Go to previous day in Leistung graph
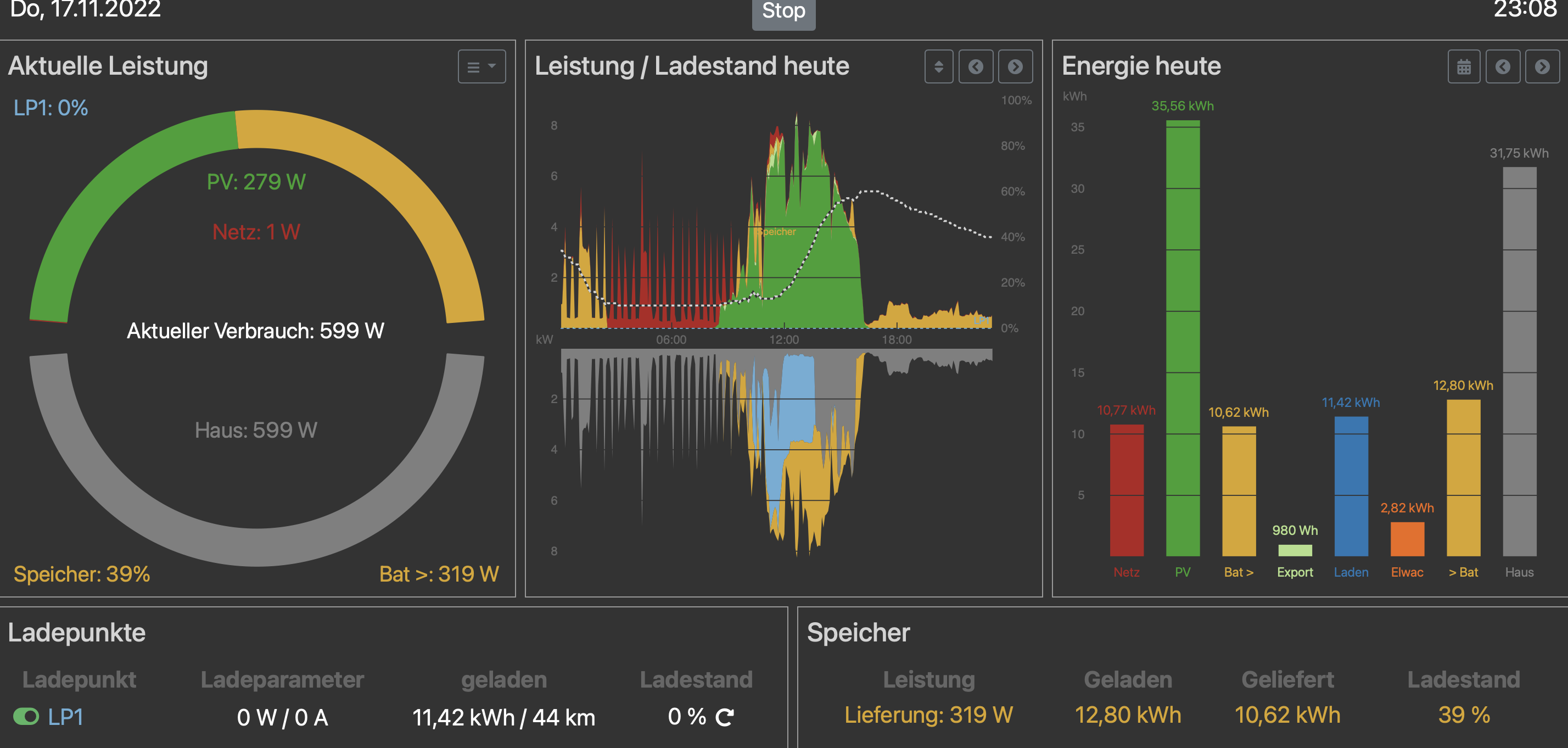Viewport: 1568px width, 748px height. point(976,66)
